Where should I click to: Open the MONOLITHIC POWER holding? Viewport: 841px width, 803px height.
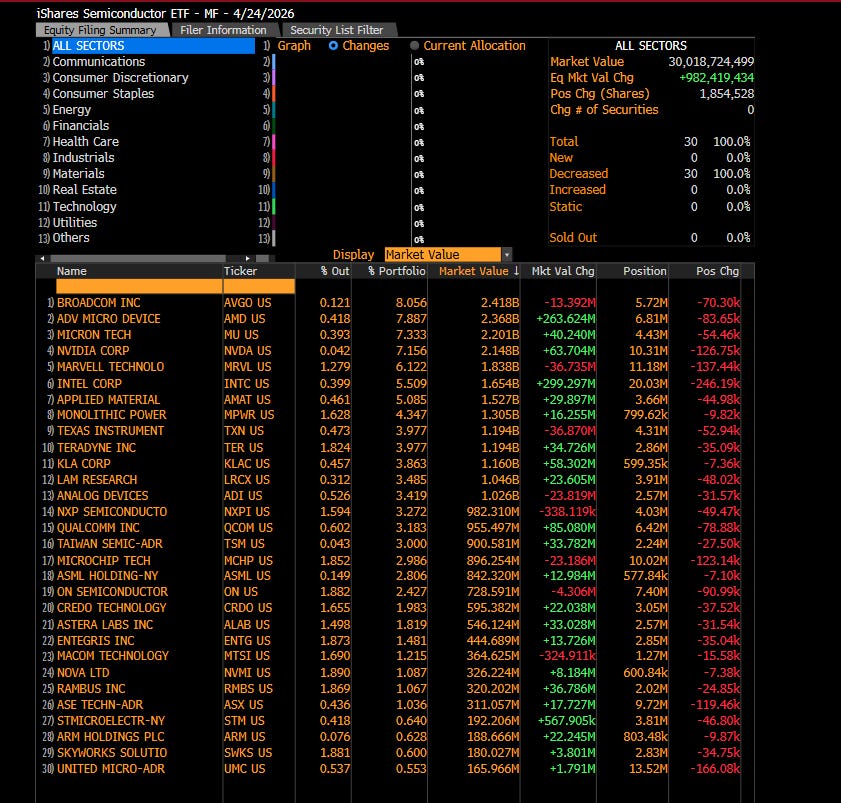pyautogui.click(x=112, y=415)
